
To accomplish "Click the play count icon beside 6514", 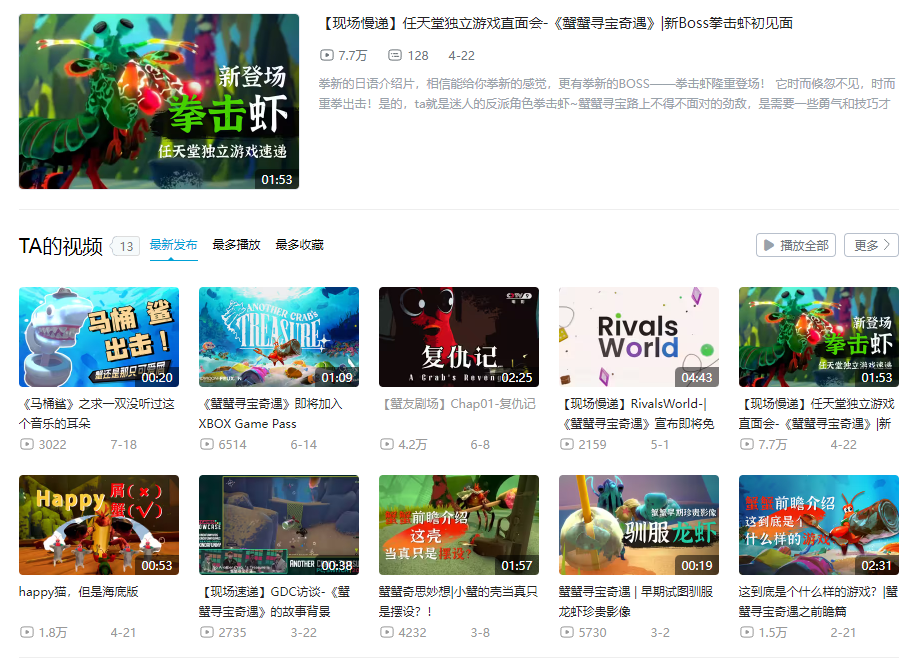I will click(207, 444).
